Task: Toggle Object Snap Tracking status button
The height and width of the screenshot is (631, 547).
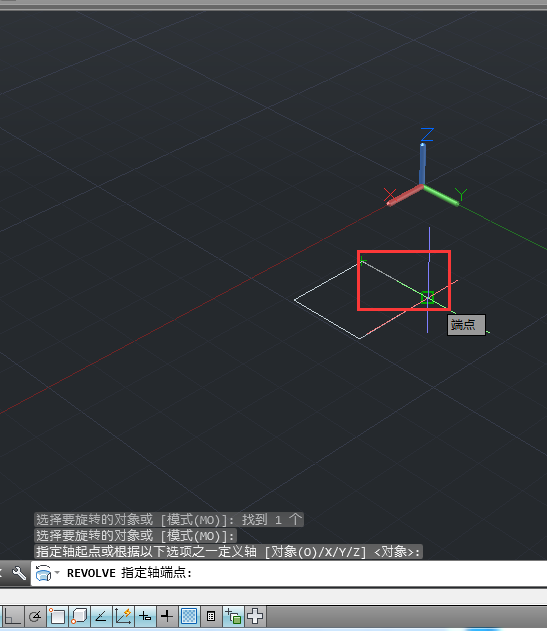Action: (x=101, y=616)
